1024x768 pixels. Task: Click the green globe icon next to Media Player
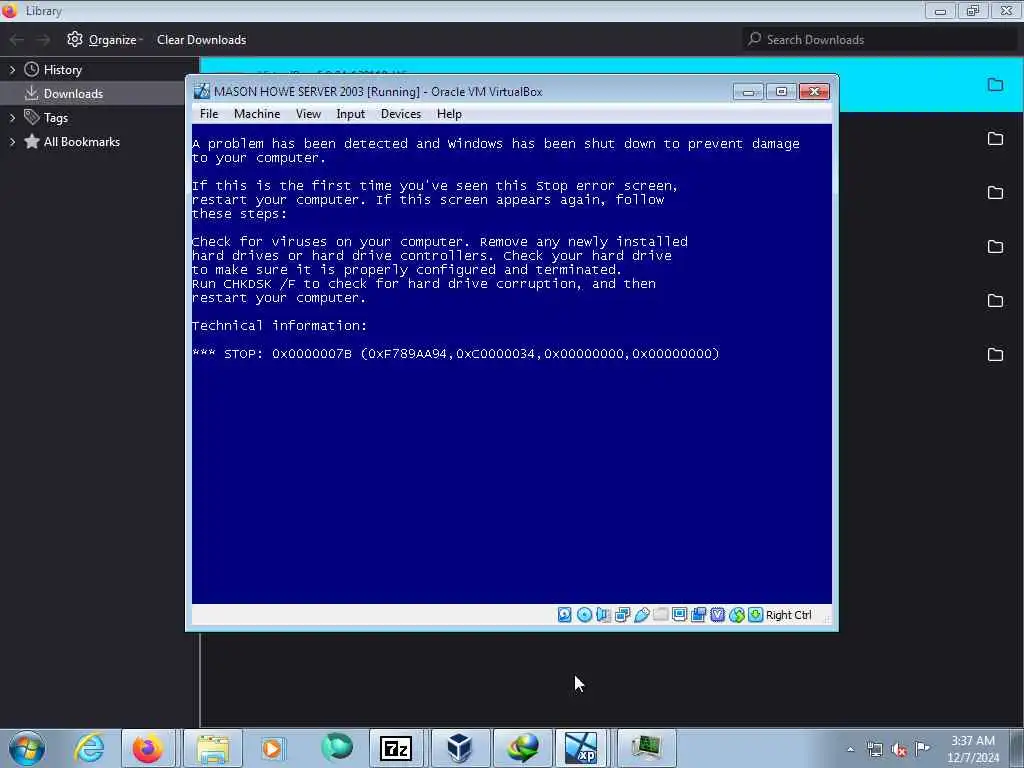[337, 748]
